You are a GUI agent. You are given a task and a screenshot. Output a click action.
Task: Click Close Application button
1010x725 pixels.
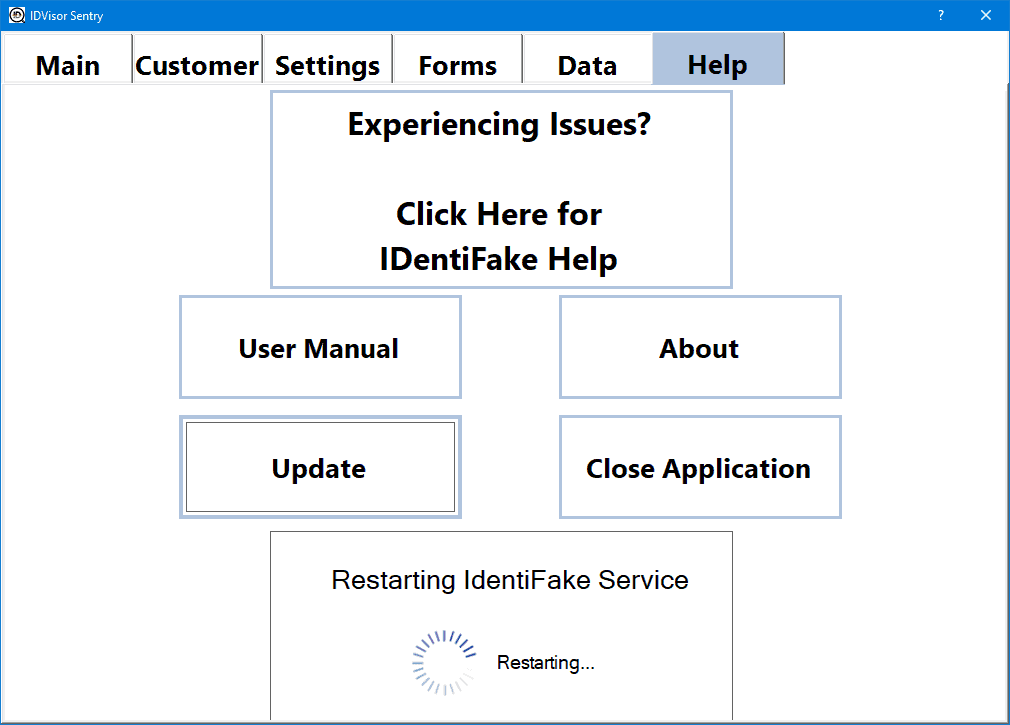[x=700, y=467]
